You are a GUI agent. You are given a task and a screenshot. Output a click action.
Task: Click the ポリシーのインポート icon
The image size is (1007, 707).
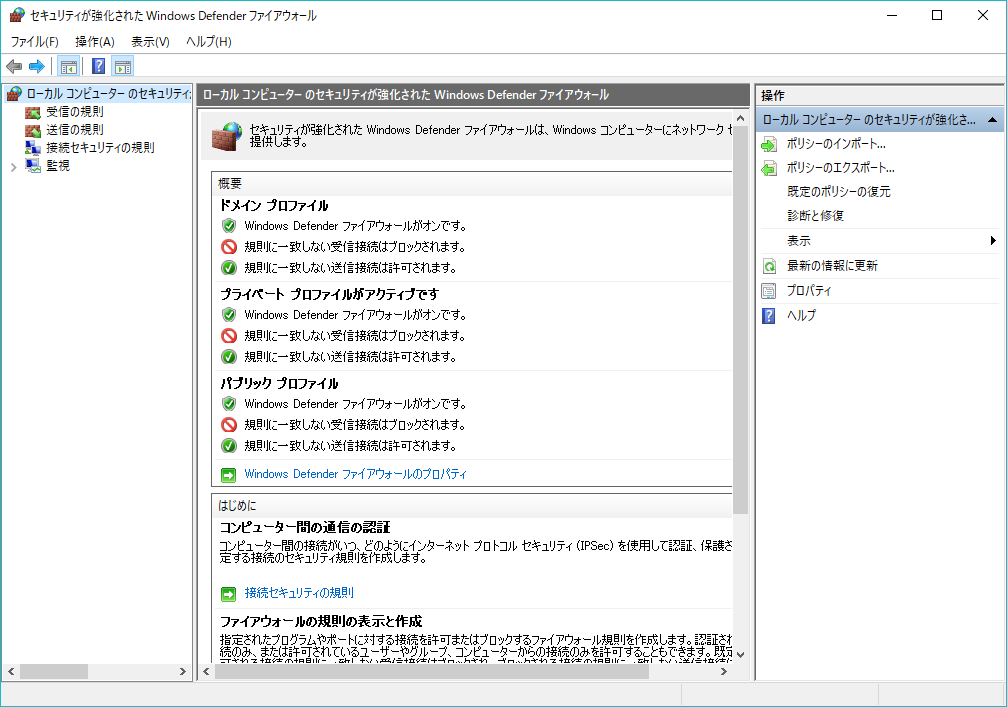point(769,144)
